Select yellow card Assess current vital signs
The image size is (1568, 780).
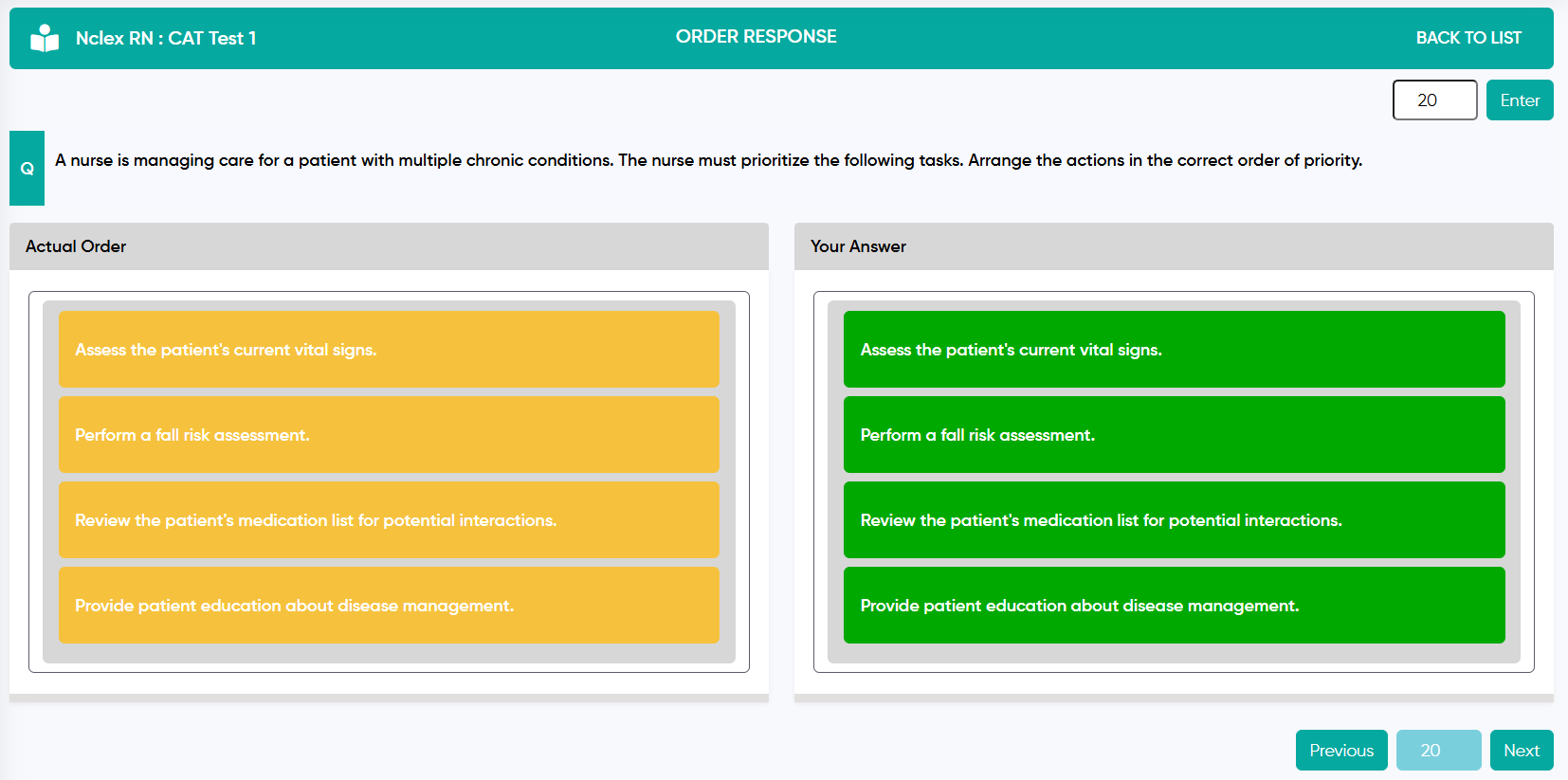pyautogui.click(x=389, y=350)
